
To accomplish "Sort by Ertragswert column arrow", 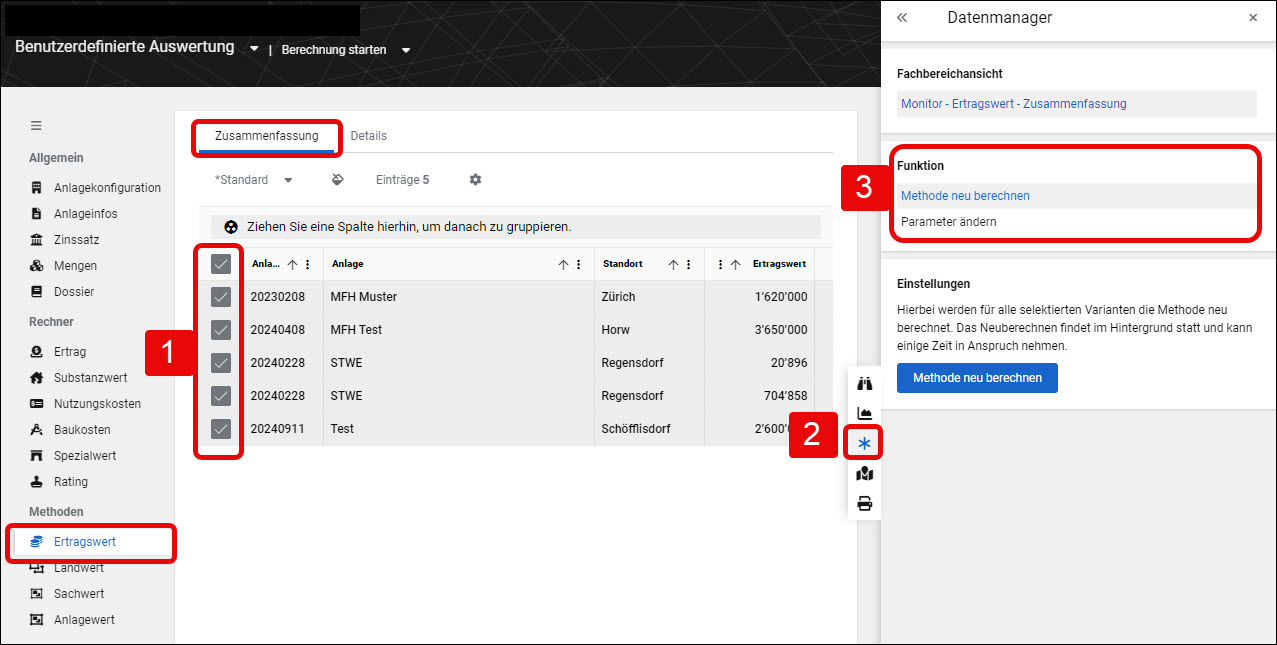I will [x=736, y=265].
